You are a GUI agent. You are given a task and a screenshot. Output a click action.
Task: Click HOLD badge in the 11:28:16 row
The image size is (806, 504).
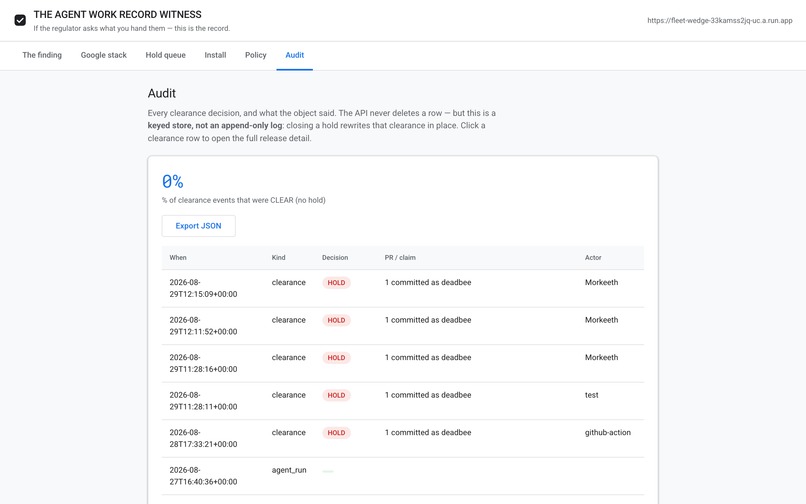pos(336,358)
